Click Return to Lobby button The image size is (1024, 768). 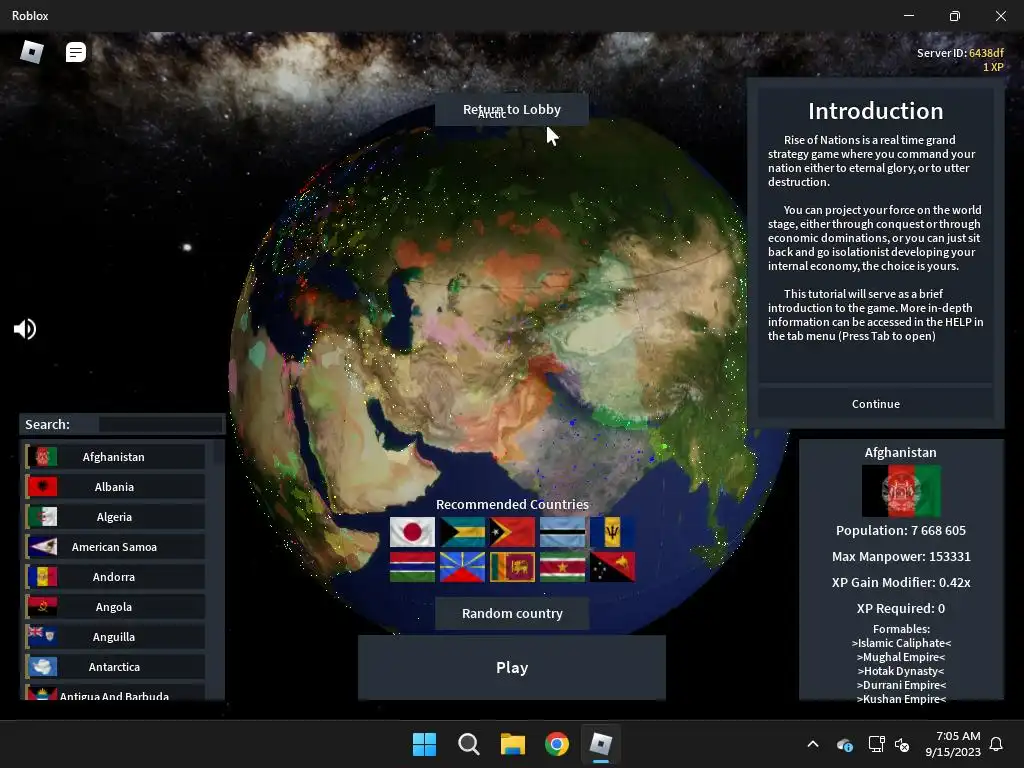coord(512,110)
